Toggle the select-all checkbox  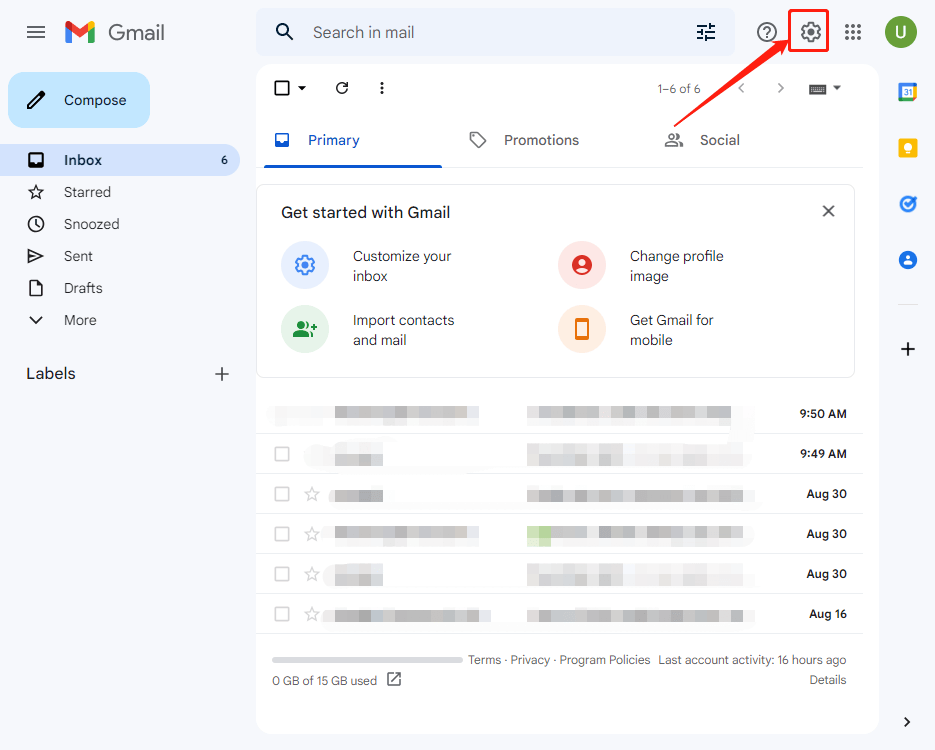282,88
